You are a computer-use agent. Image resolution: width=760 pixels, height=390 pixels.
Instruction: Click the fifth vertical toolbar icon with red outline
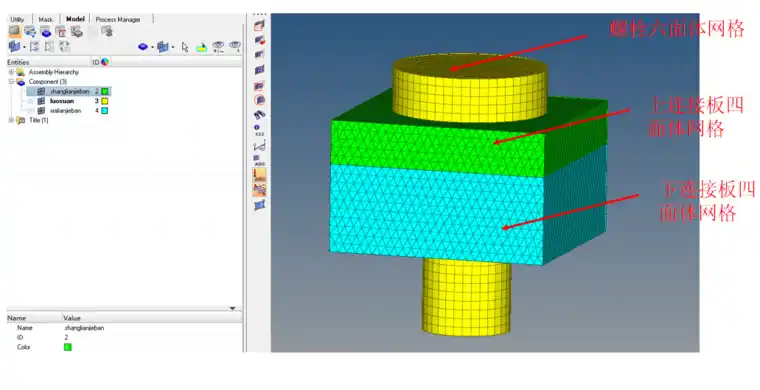260,86
